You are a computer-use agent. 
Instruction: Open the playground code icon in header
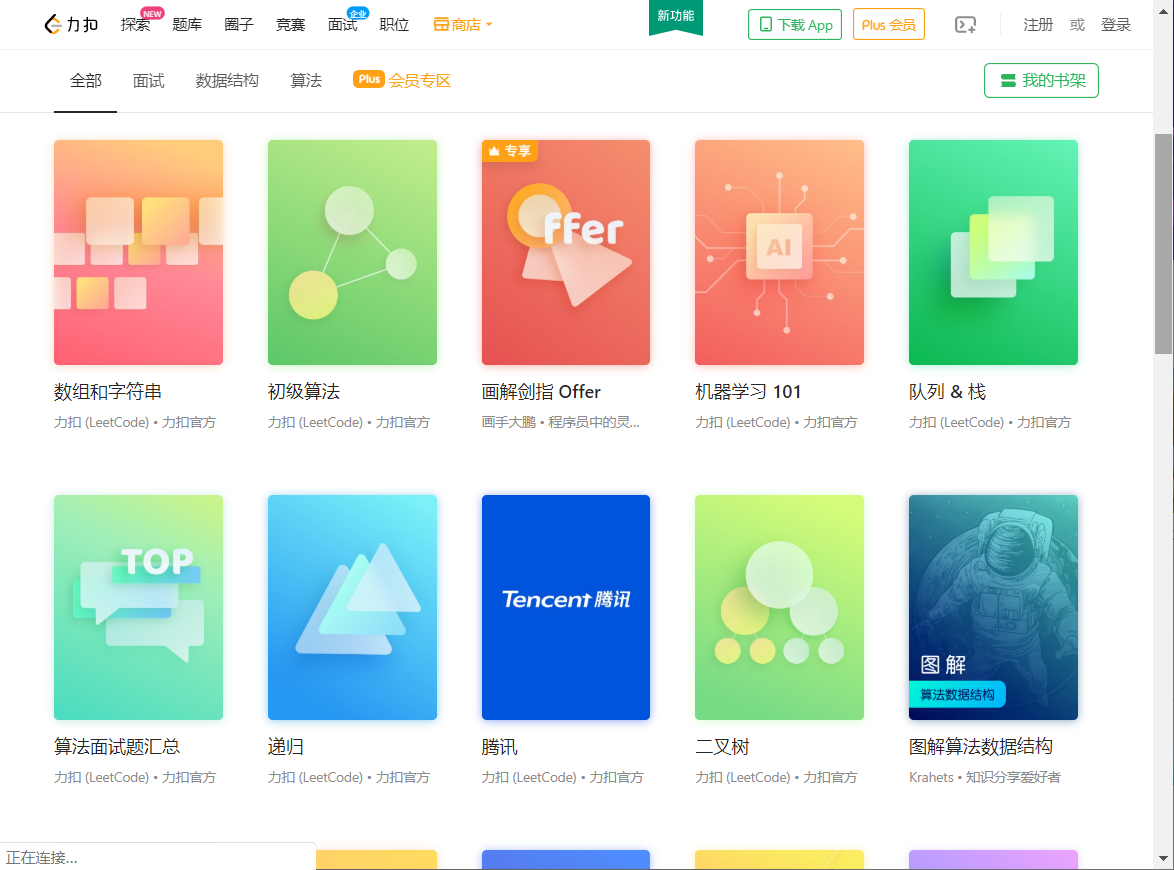(x=965, y=25)
